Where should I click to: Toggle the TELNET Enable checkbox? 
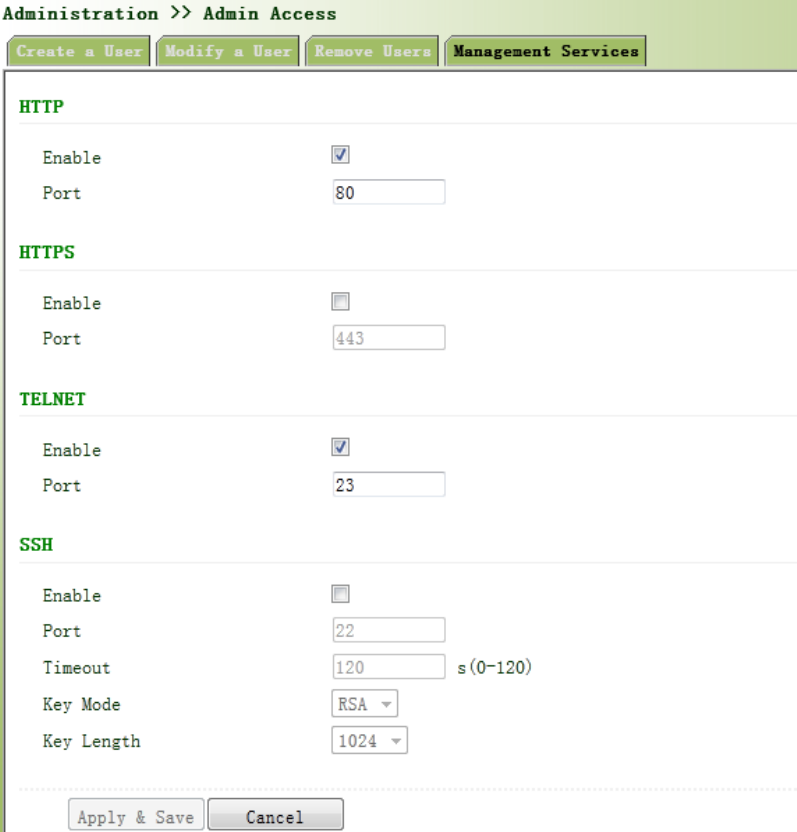(x=340, y=447)
